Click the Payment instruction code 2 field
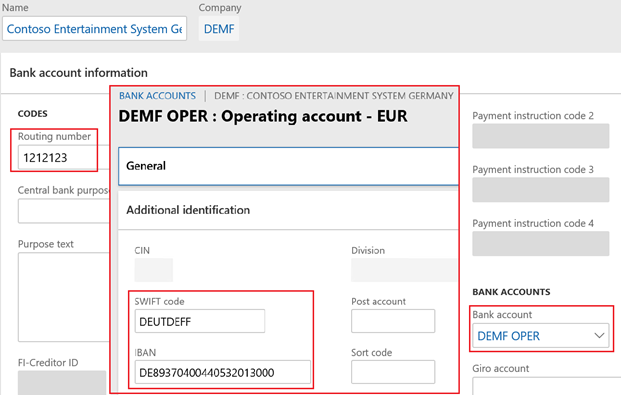621x395 pixels. tap(541, 136)
